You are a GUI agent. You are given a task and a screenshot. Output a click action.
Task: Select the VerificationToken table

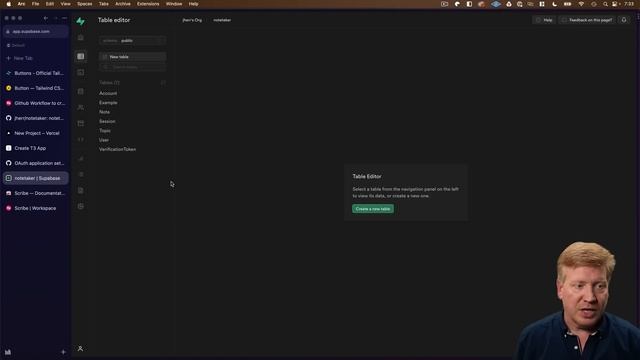pyautogui.click(x=118, y=149)
